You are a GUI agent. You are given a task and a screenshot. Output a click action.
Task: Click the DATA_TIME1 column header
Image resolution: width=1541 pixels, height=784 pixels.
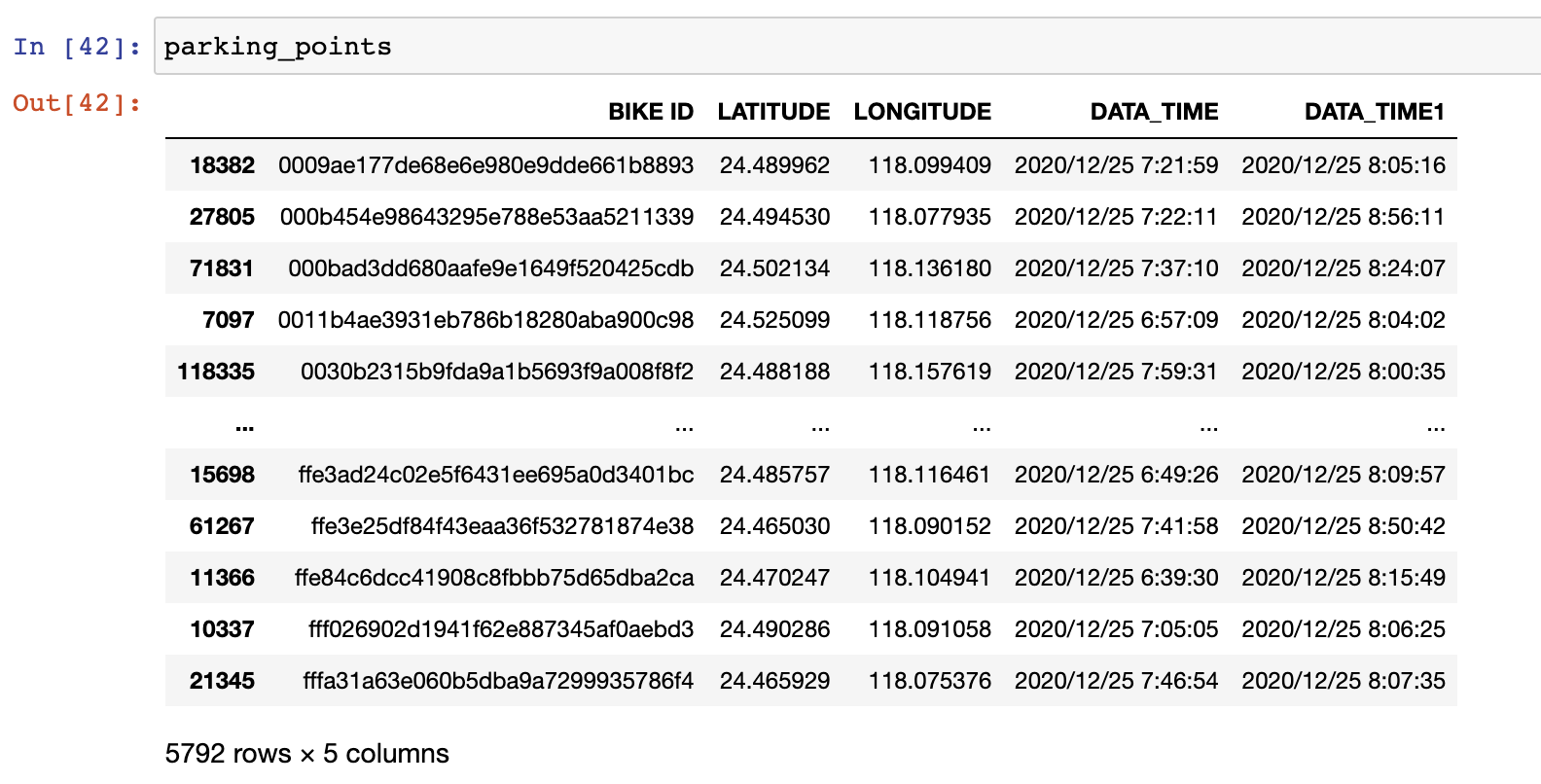coord(1374,112)
